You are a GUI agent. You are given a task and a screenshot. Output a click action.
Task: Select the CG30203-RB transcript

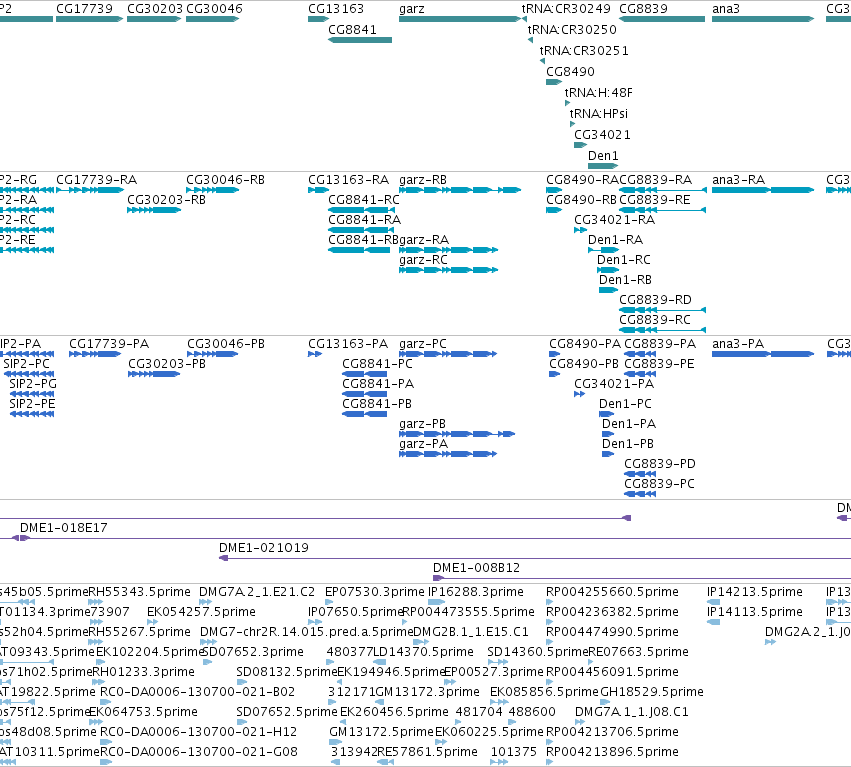[154, 210]
